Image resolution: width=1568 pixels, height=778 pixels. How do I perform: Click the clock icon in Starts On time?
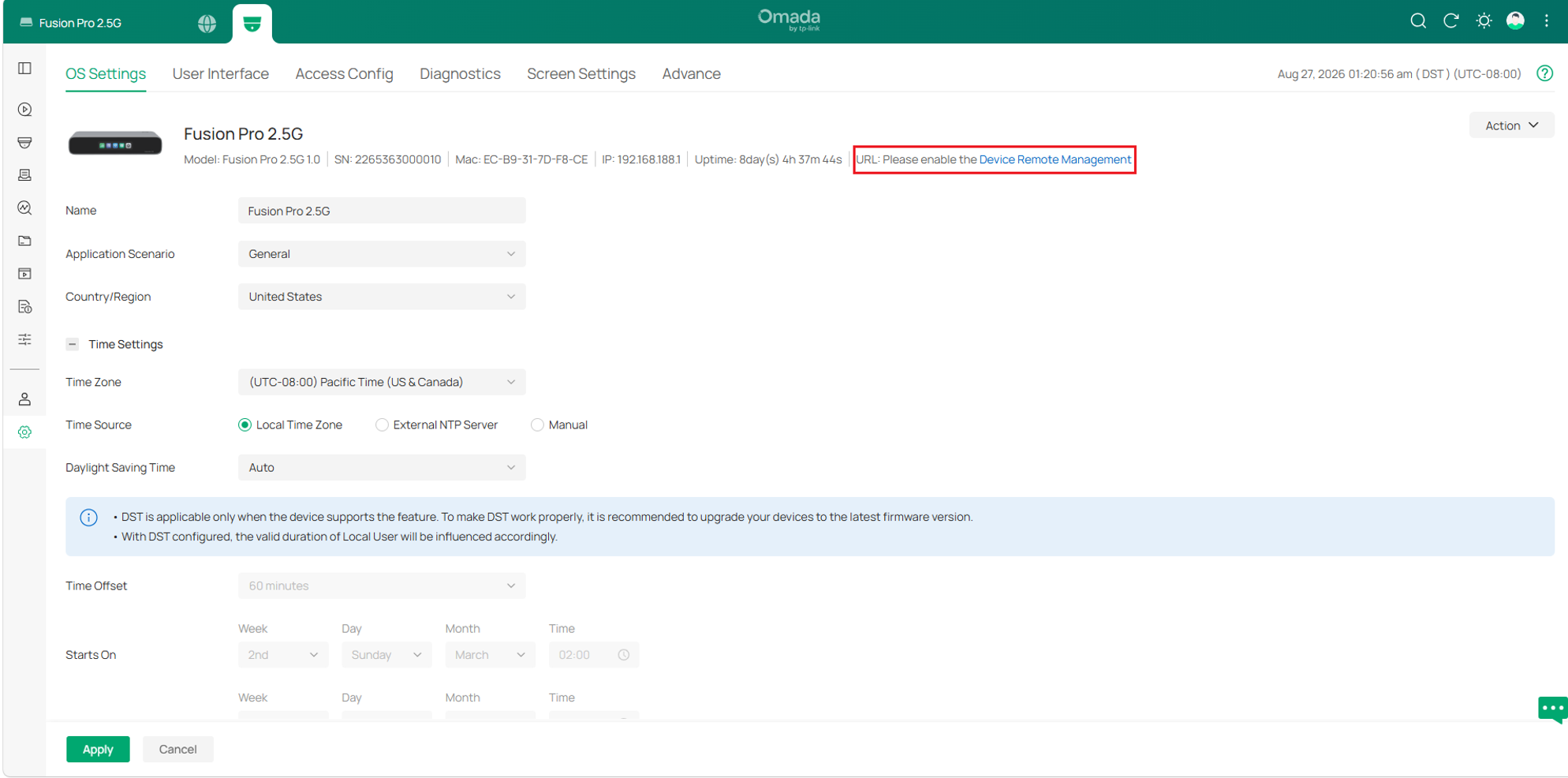[x=624, y=655]
